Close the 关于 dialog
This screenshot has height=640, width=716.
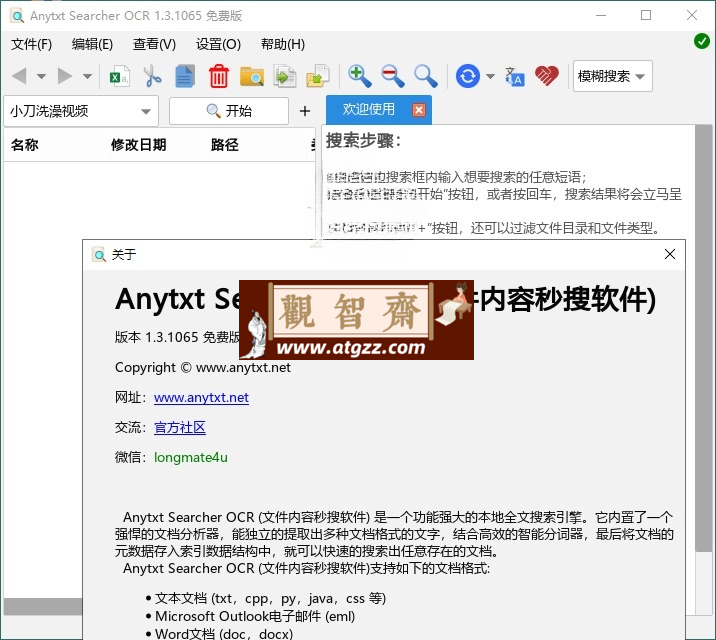click(x=670, y=254)
